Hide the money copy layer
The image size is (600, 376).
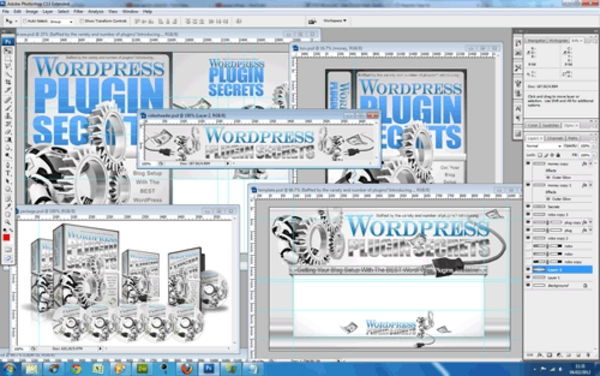(x=528, y=163)
